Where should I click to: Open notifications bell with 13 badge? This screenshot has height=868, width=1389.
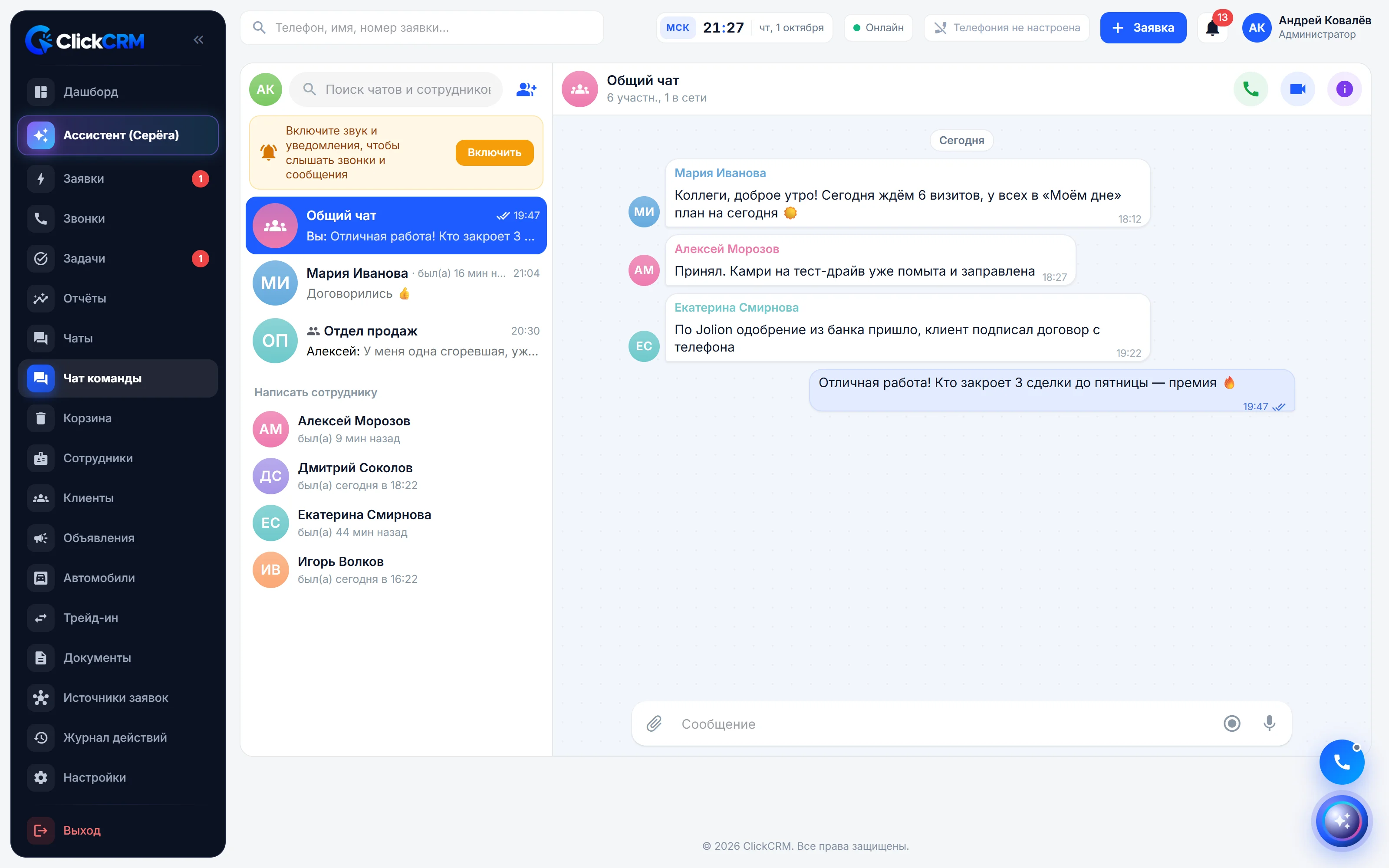[x=1212, y=27]
